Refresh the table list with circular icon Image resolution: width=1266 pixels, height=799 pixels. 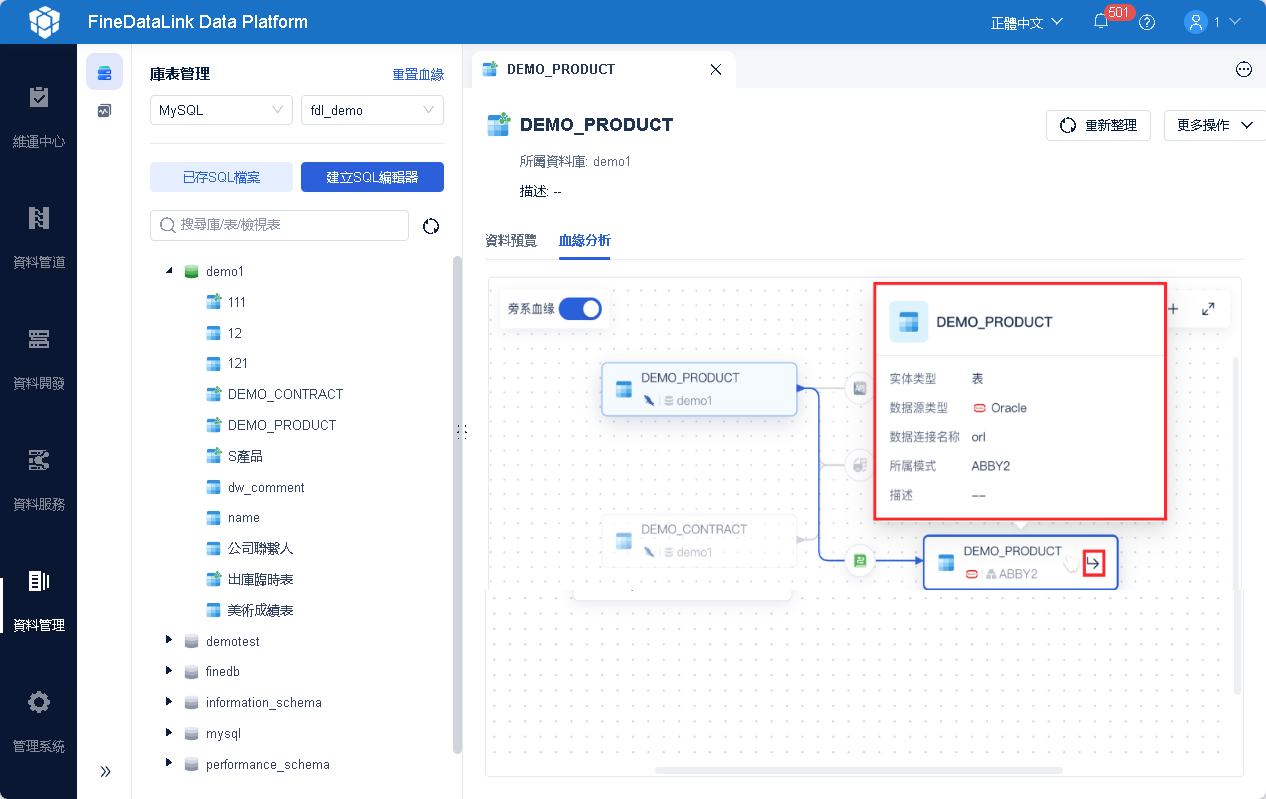coord(431,226)
